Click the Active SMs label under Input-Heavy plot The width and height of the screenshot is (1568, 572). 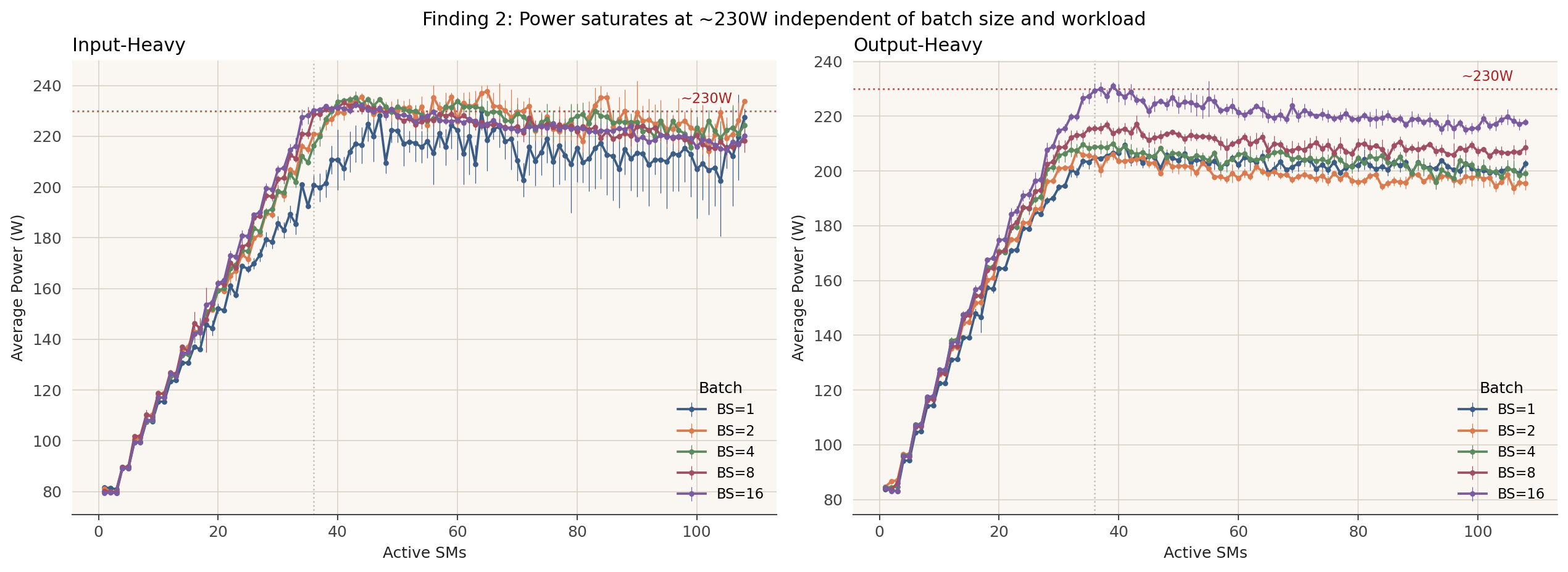tap(424, 553)
